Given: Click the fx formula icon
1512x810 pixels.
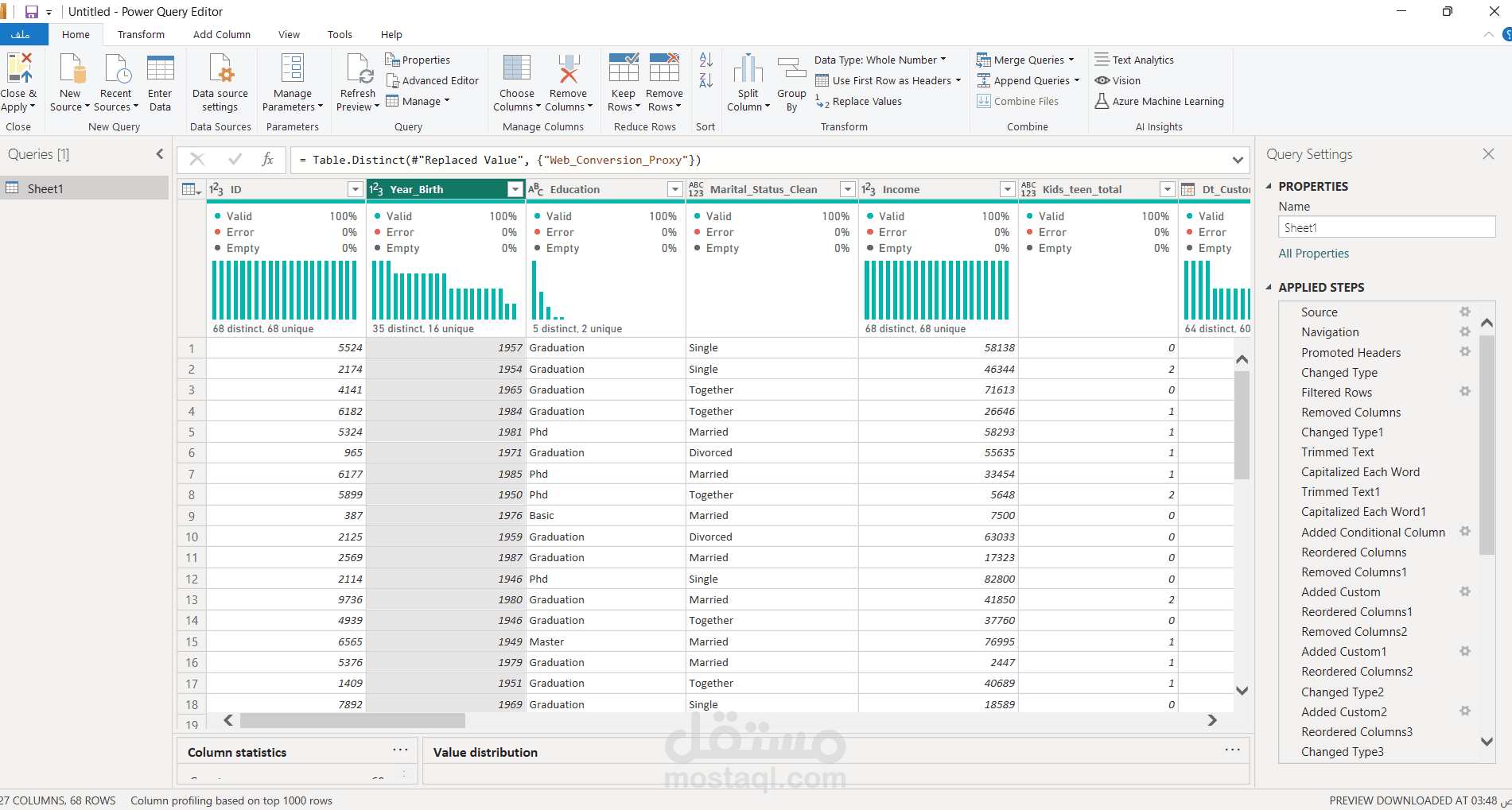Looking at the screenshot, I should tap(268, 160).
